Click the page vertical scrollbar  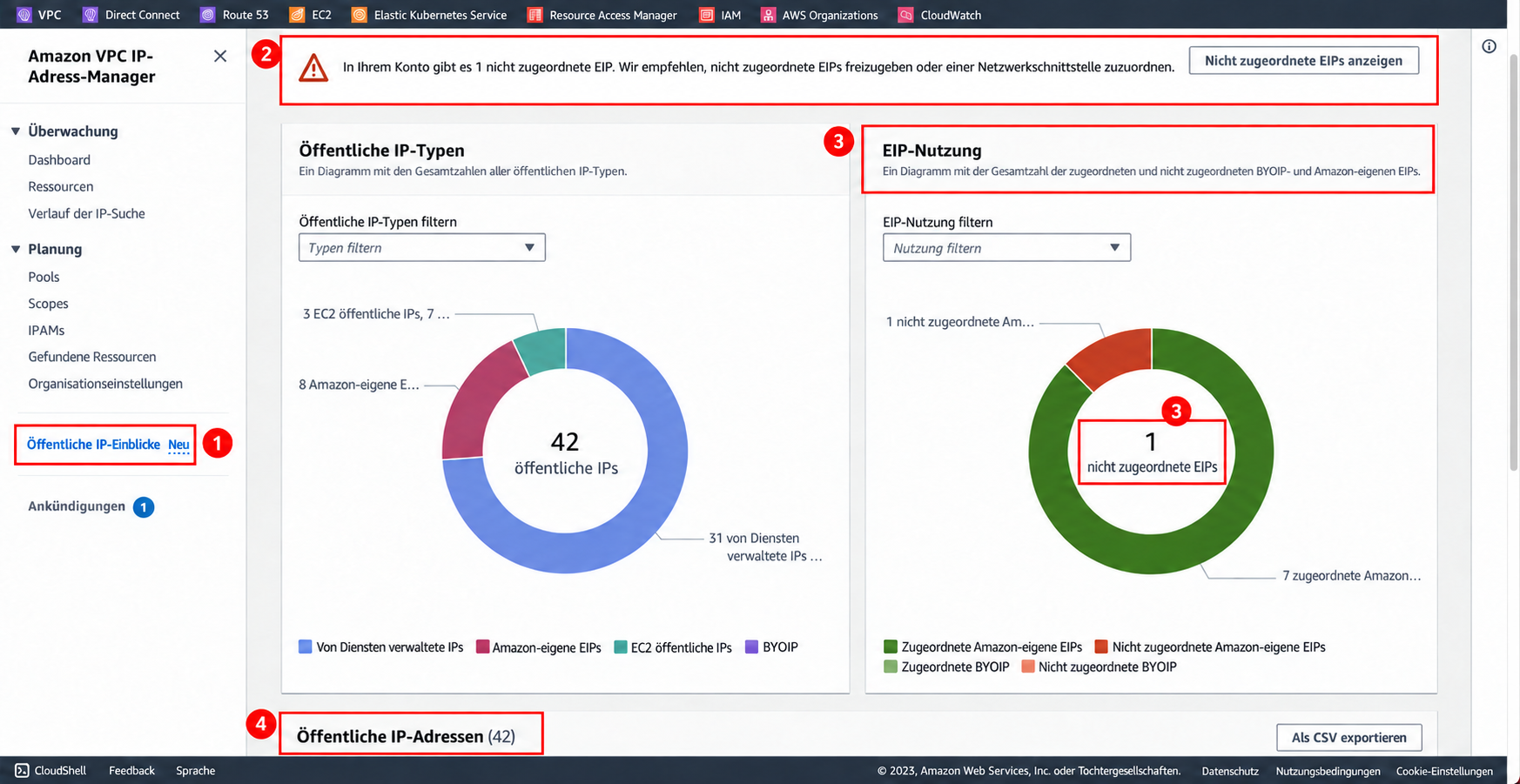[x=1513, y=261]
